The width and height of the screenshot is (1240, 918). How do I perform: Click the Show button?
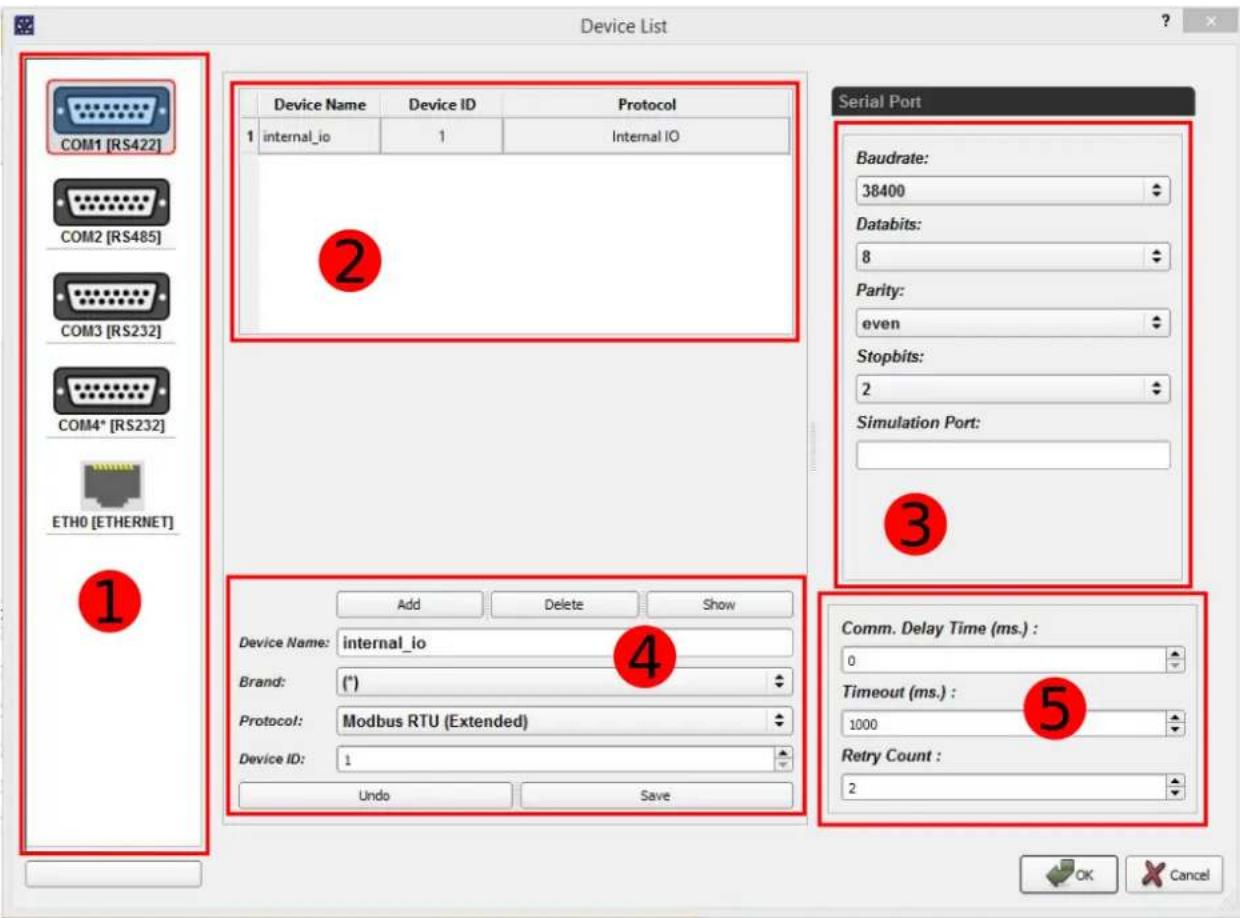(x=719, y=604)
